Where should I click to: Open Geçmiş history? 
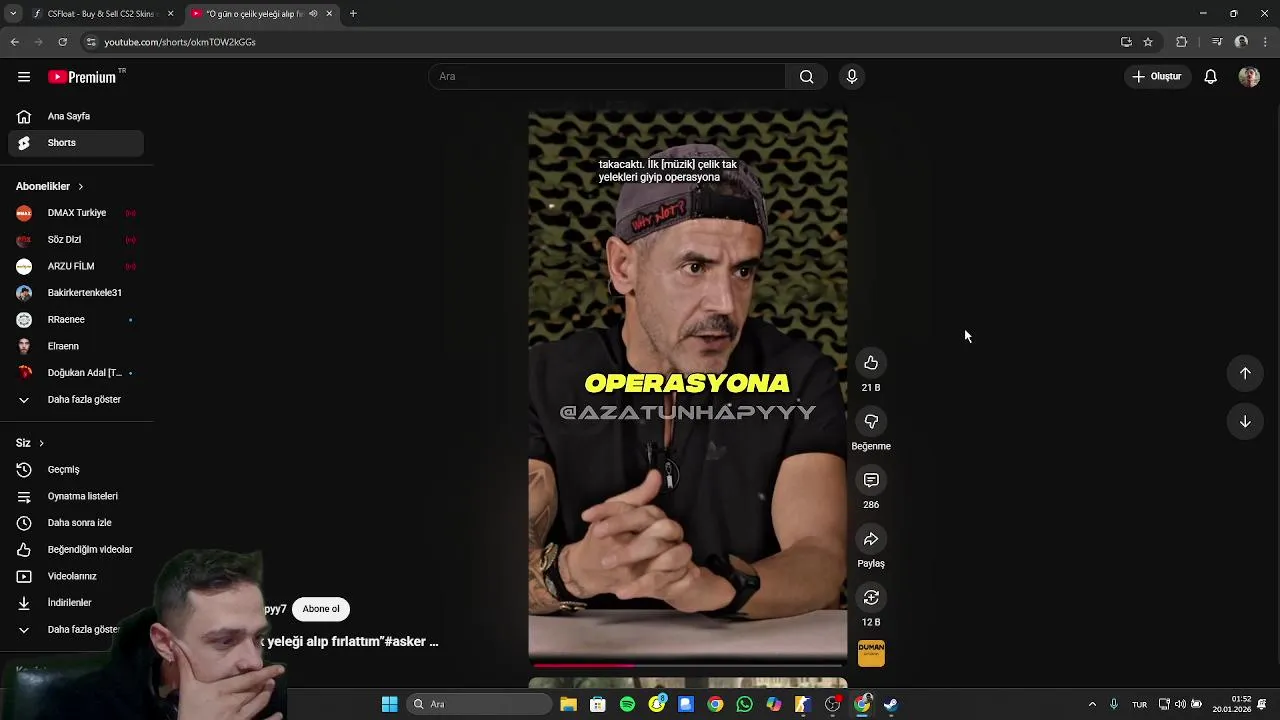76,470
